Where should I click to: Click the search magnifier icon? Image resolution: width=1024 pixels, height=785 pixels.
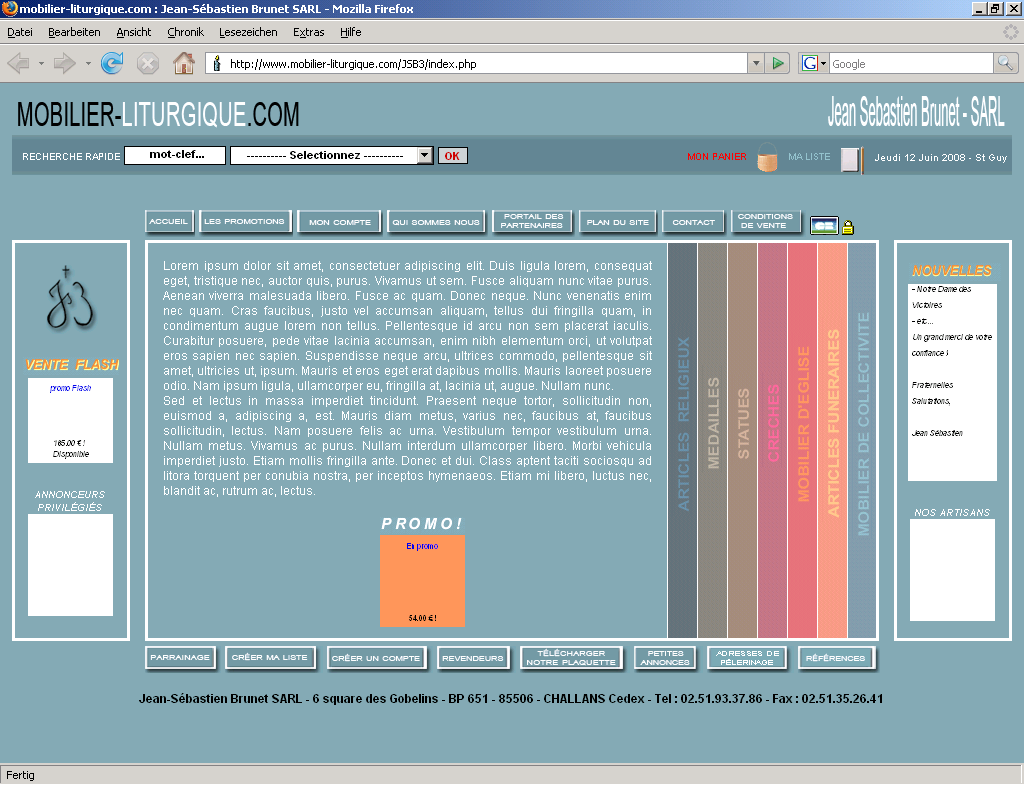point(1005,63)
